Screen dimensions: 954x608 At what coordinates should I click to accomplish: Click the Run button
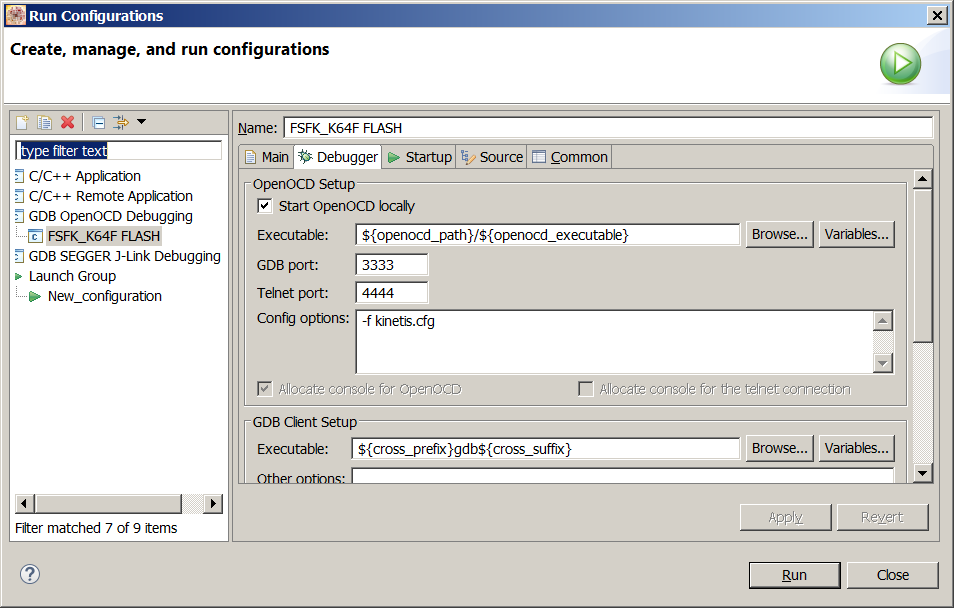(x=794, y=575)
